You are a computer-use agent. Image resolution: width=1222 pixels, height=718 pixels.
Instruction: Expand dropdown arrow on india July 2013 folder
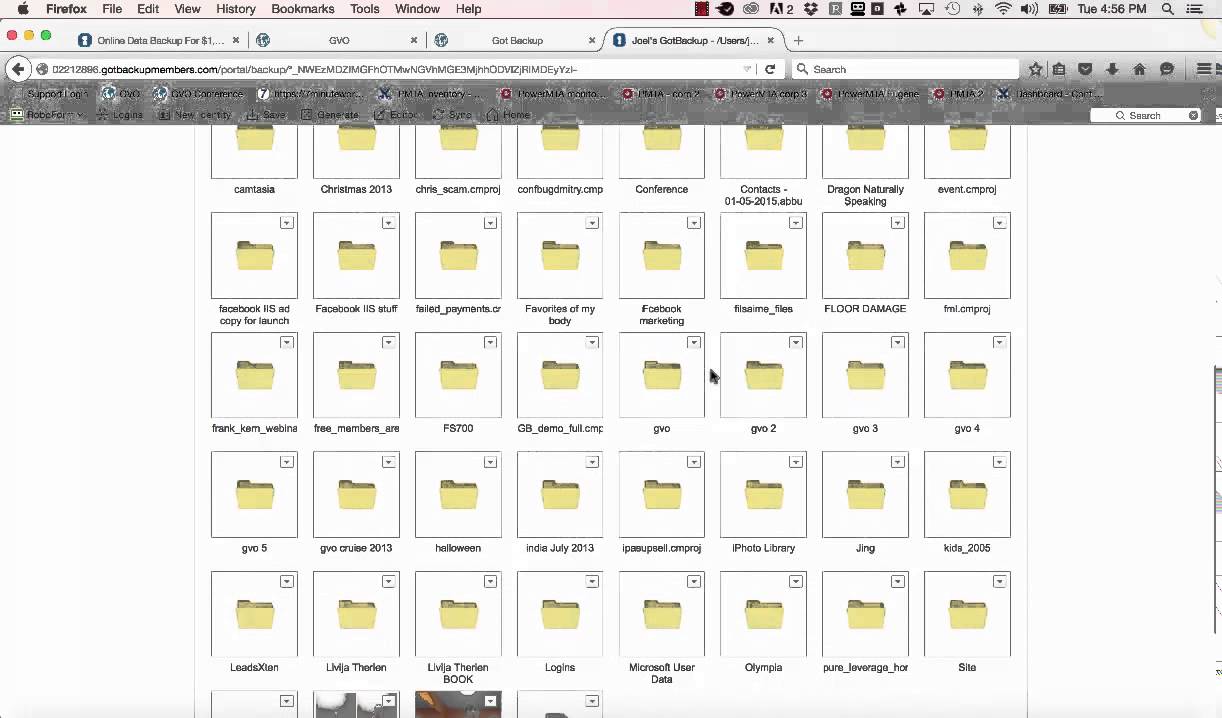pos(592,462)
